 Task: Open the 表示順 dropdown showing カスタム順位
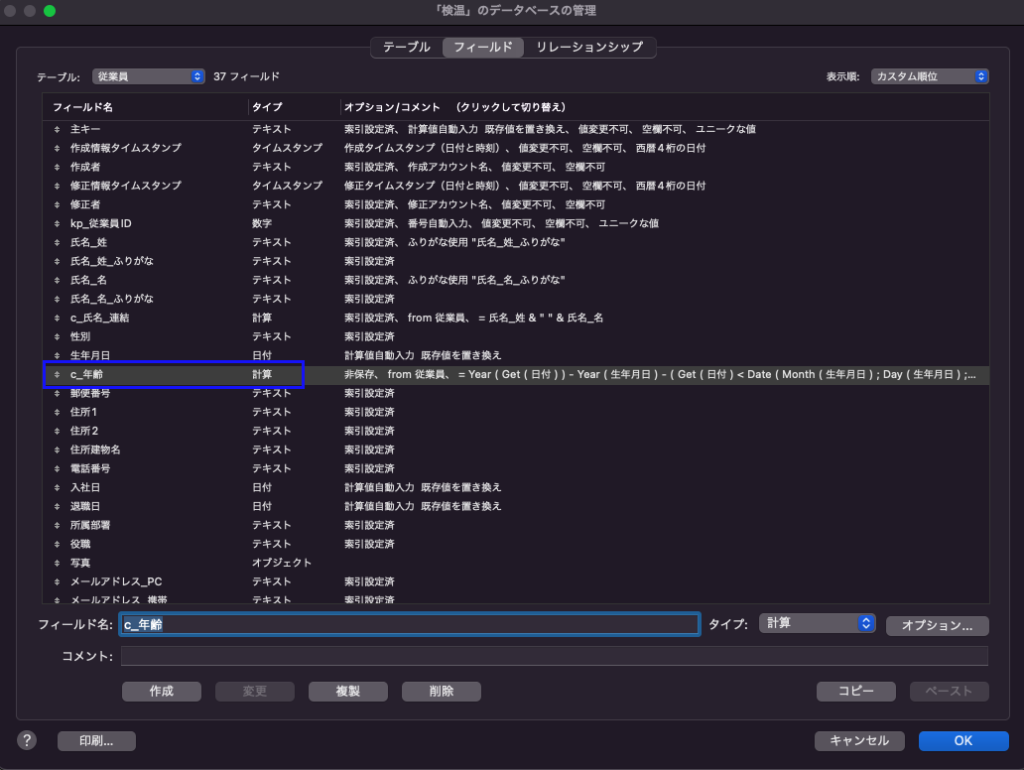tap(929, 76)
